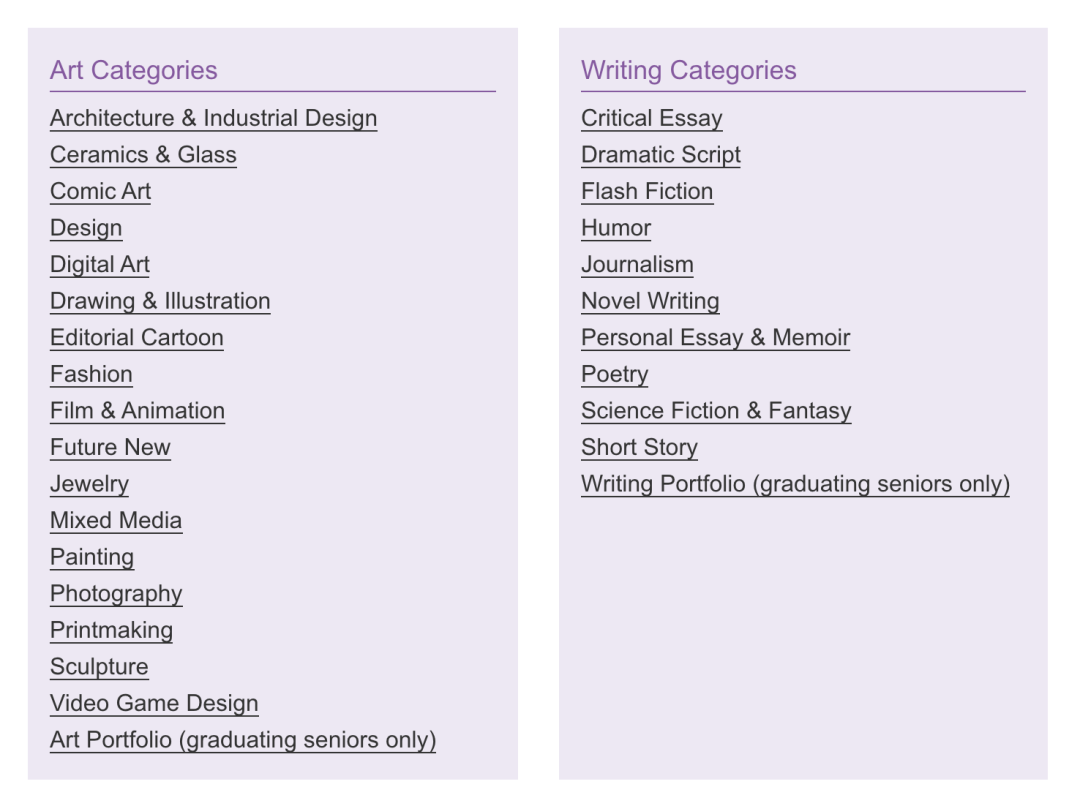Go to the Flash Fiction category
This screenshot has width=1080, height=806.
[x=647, y=192]
